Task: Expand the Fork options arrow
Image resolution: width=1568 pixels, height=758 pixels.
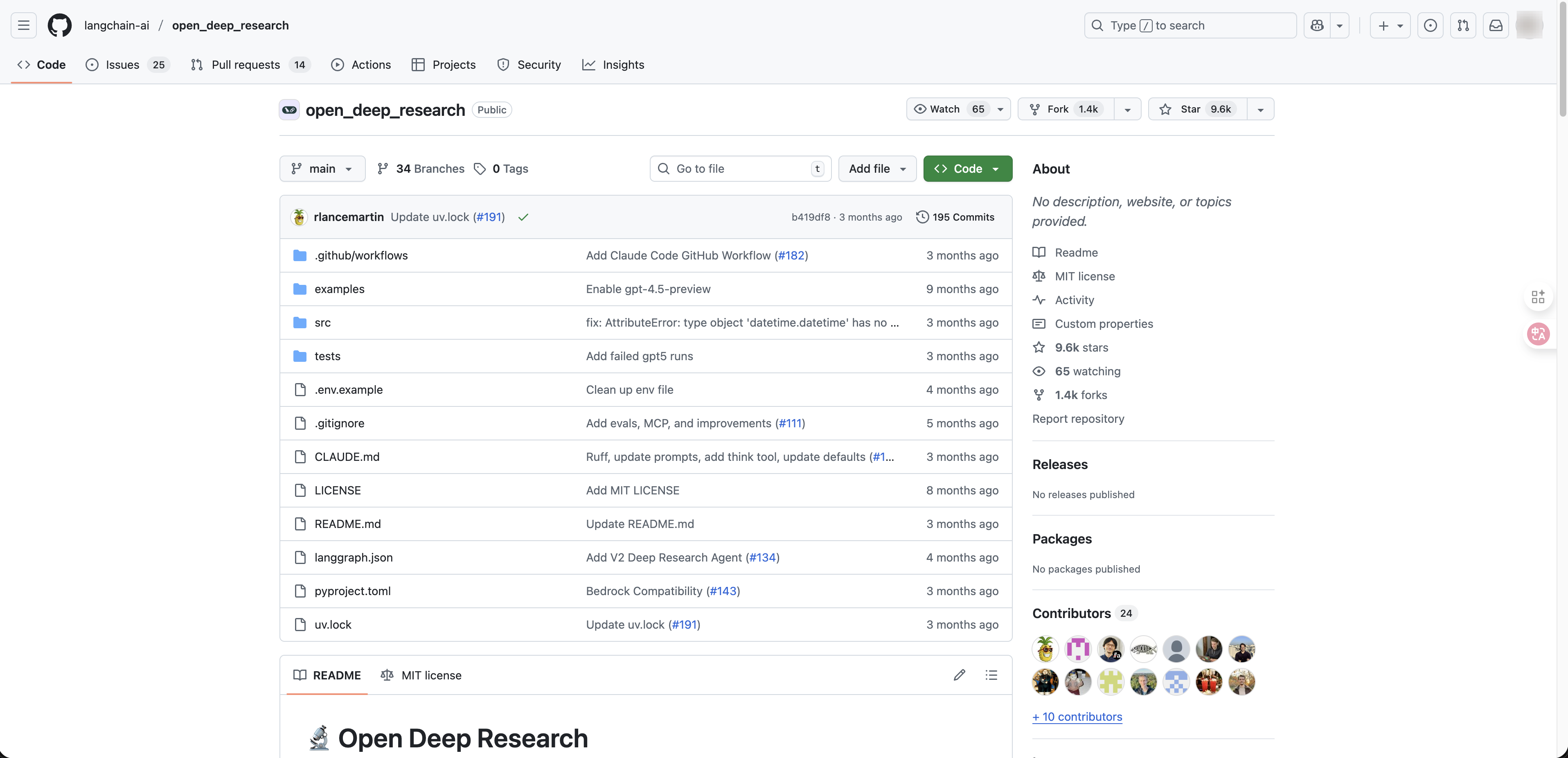Action: (1127, 110)
